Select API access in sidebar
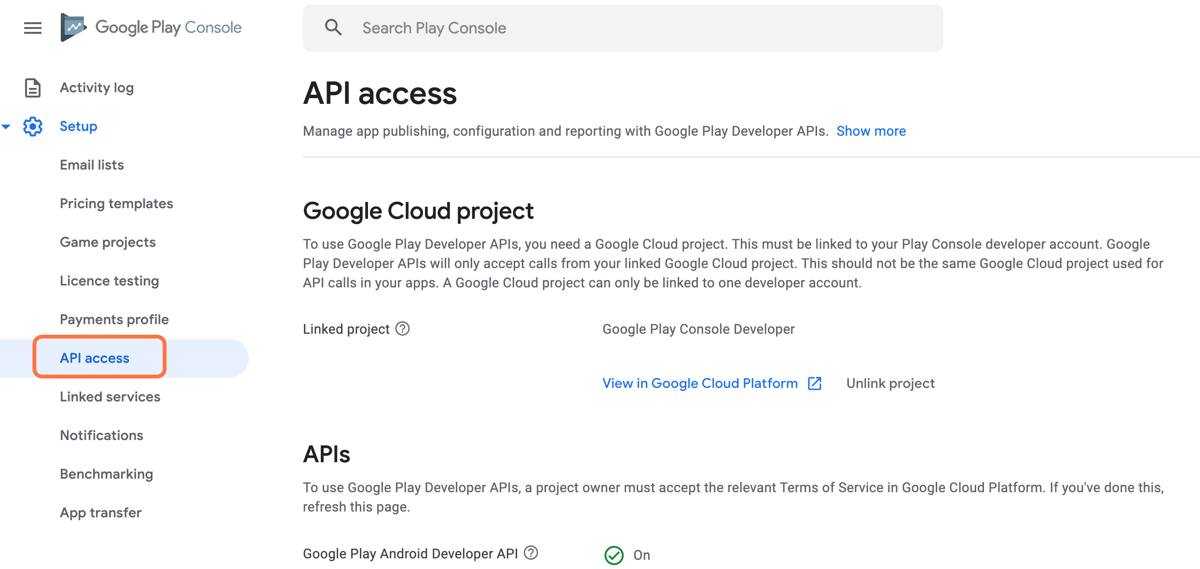Screen dimensions: 1200x569 [x=95, y=358]
